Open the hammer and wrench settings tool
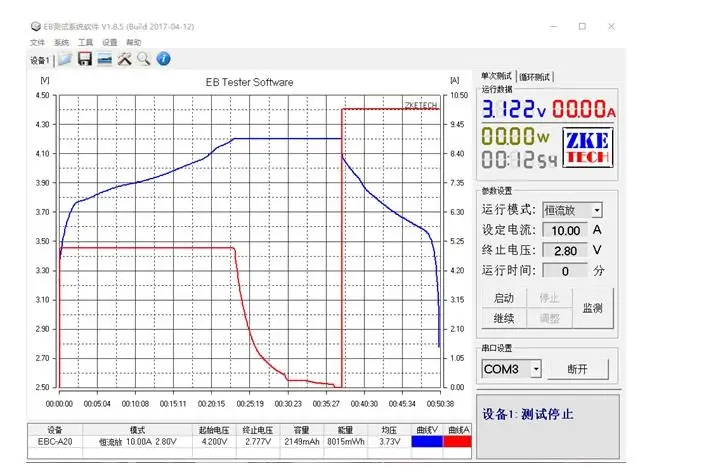 [x=124, y=59]
